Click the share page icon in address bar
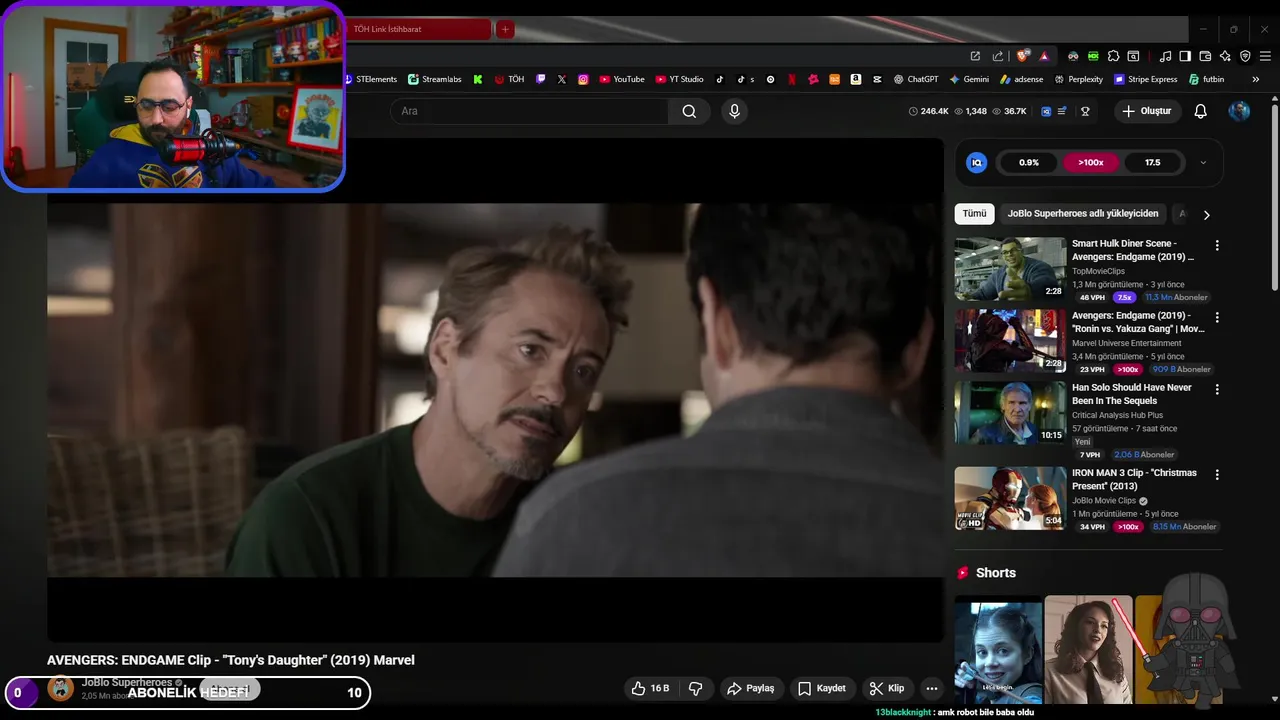 997,56
